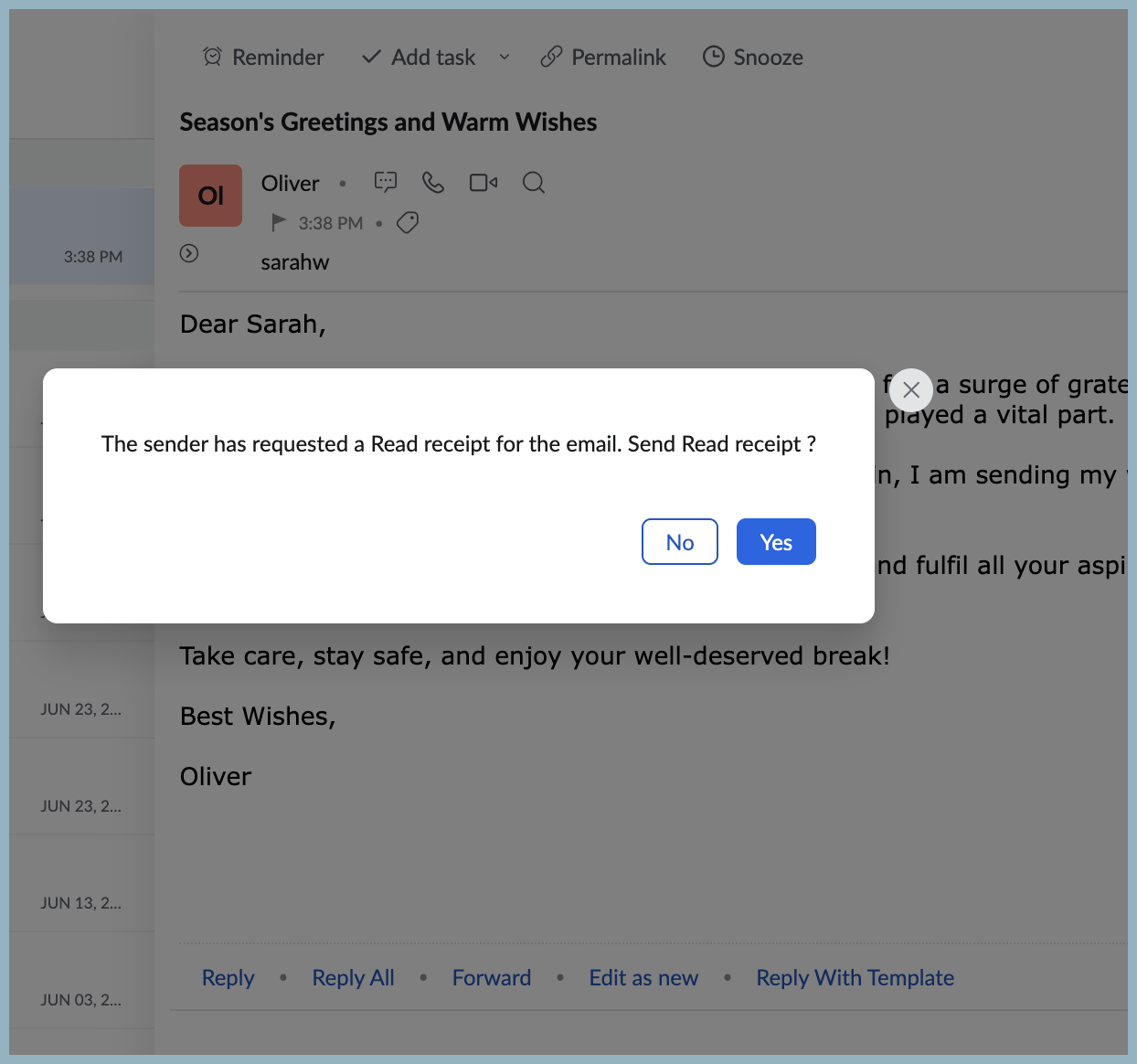Reply With Template
The width and height of the screenshot is (1137, 1064).
[855, 977]
